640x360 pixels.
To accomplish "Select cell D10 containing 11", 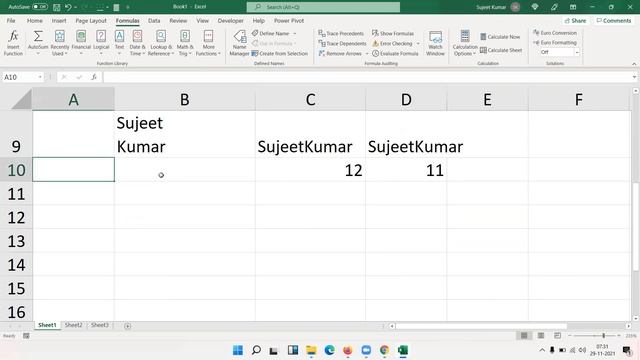I will (406, 170).
